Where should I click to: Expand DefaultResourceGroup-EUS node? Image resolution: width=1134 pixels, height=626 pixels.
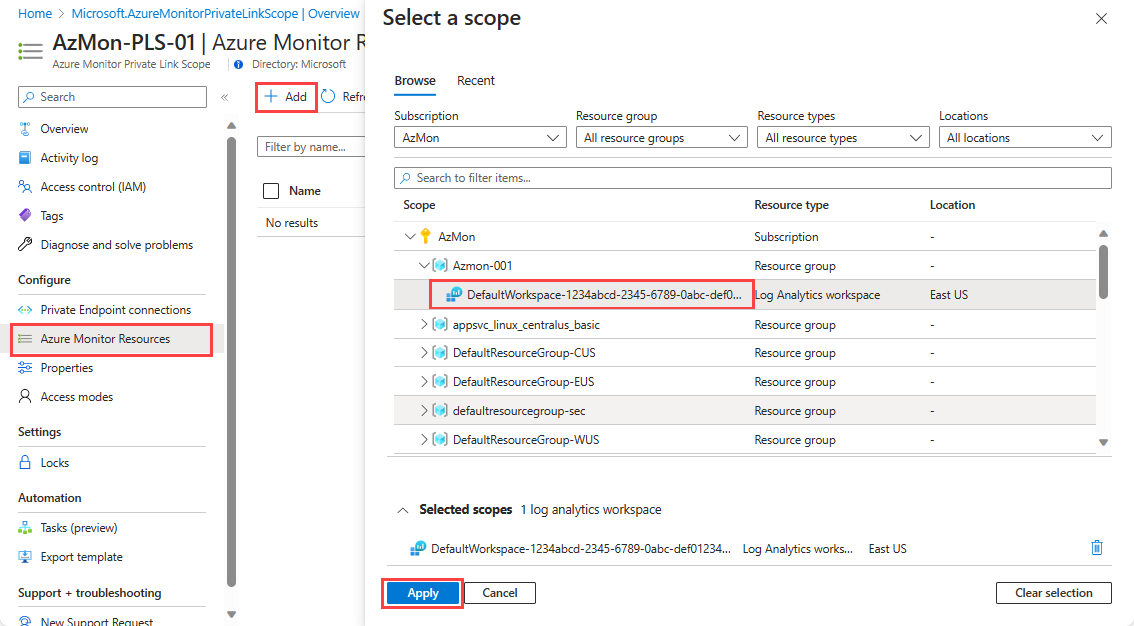pos(424,382)
